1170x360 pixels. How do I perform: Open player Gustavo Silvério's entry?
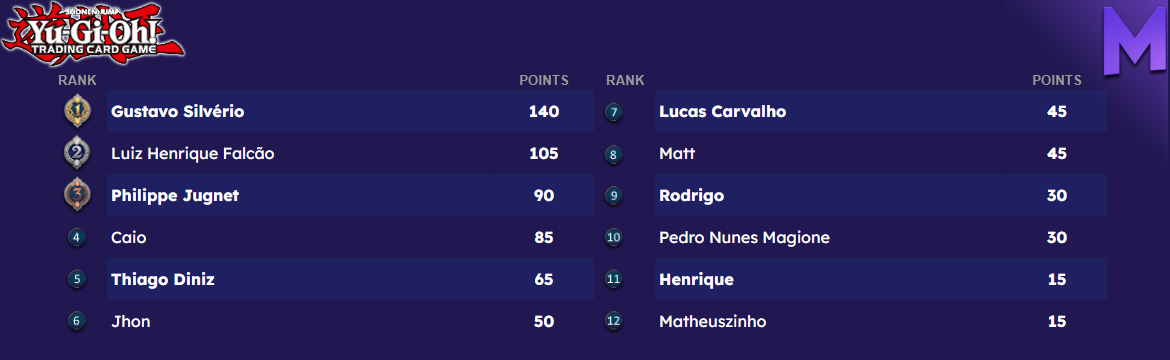click(350, 111)
